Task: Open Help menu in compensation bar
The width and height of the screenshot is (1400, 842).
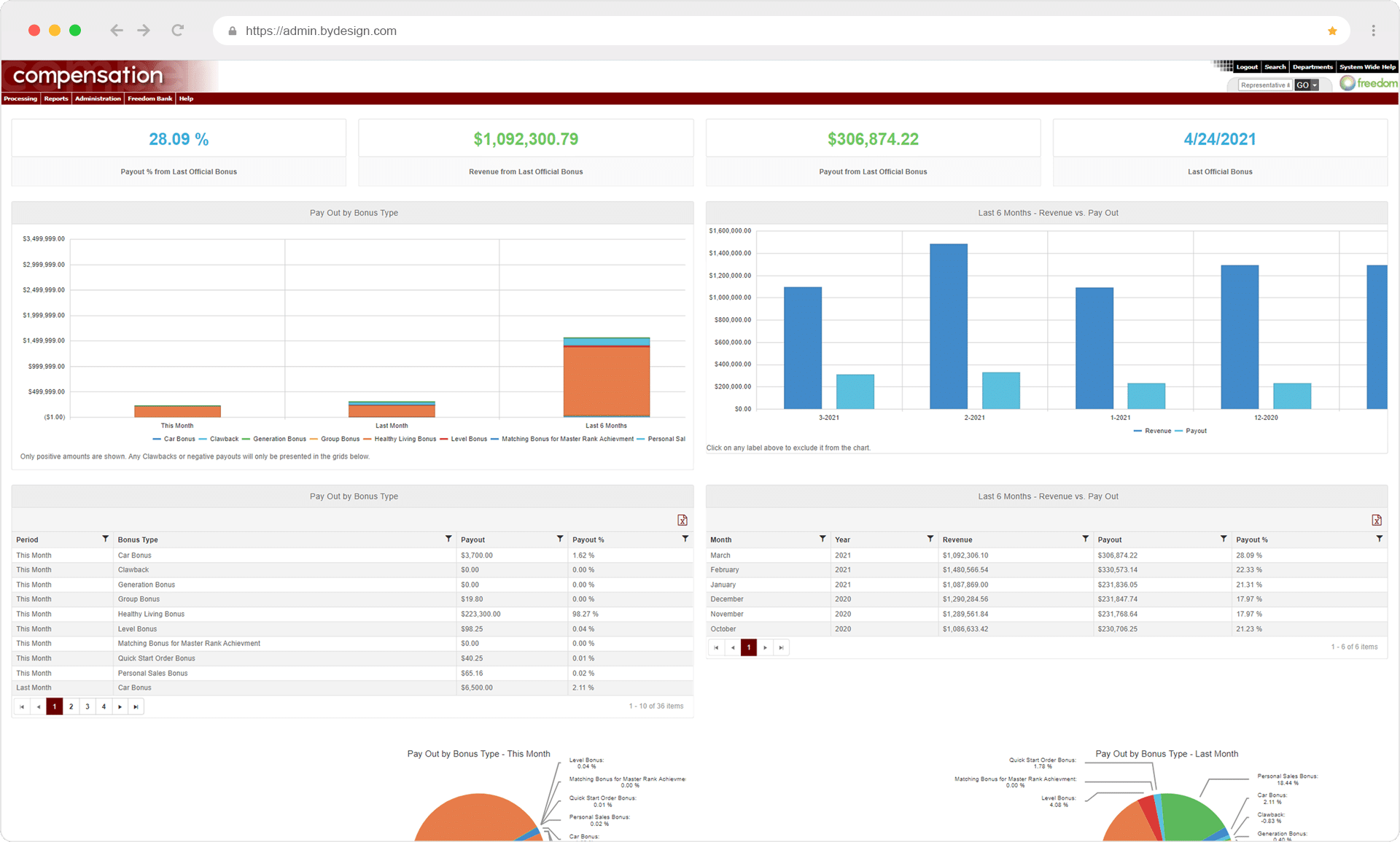Action: 187,98
